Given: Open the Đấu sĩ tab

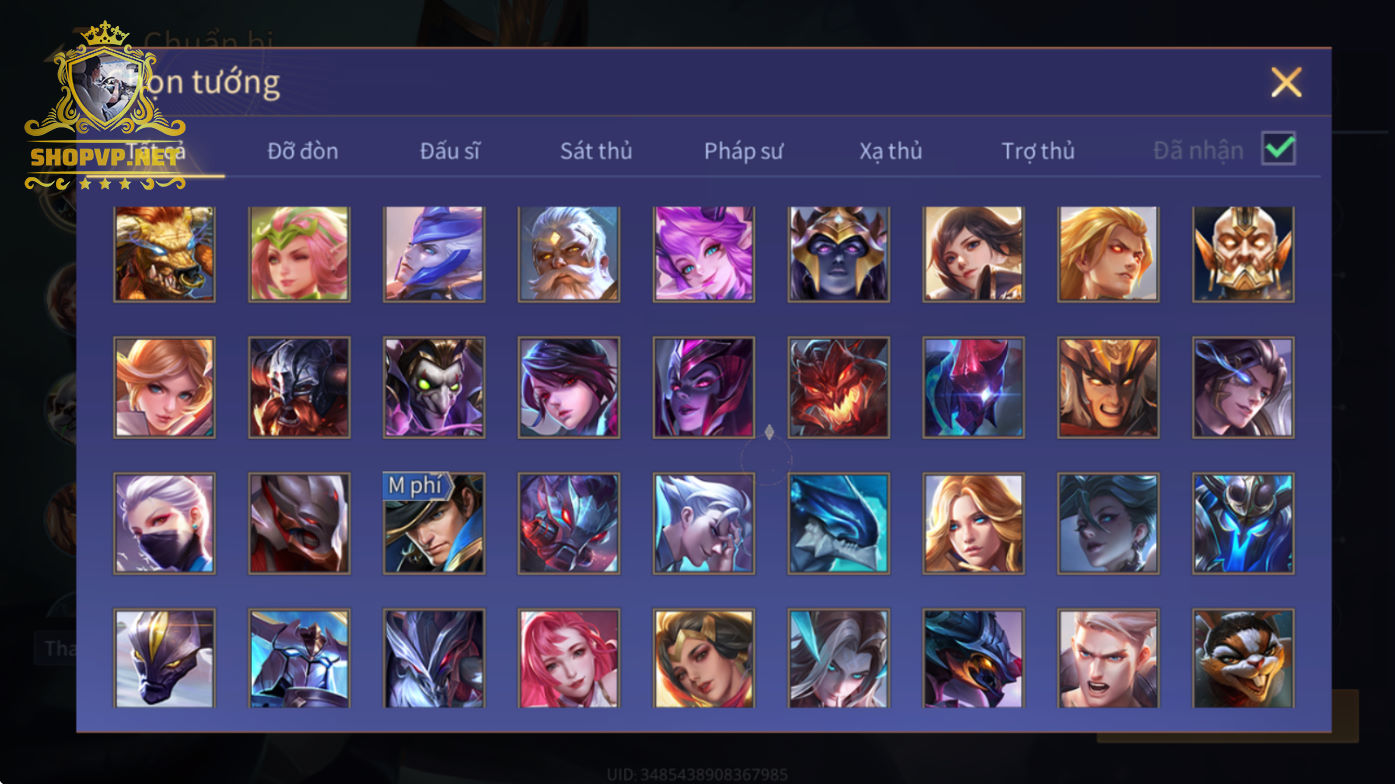Looking at the screenshot, I should [450, 151].
